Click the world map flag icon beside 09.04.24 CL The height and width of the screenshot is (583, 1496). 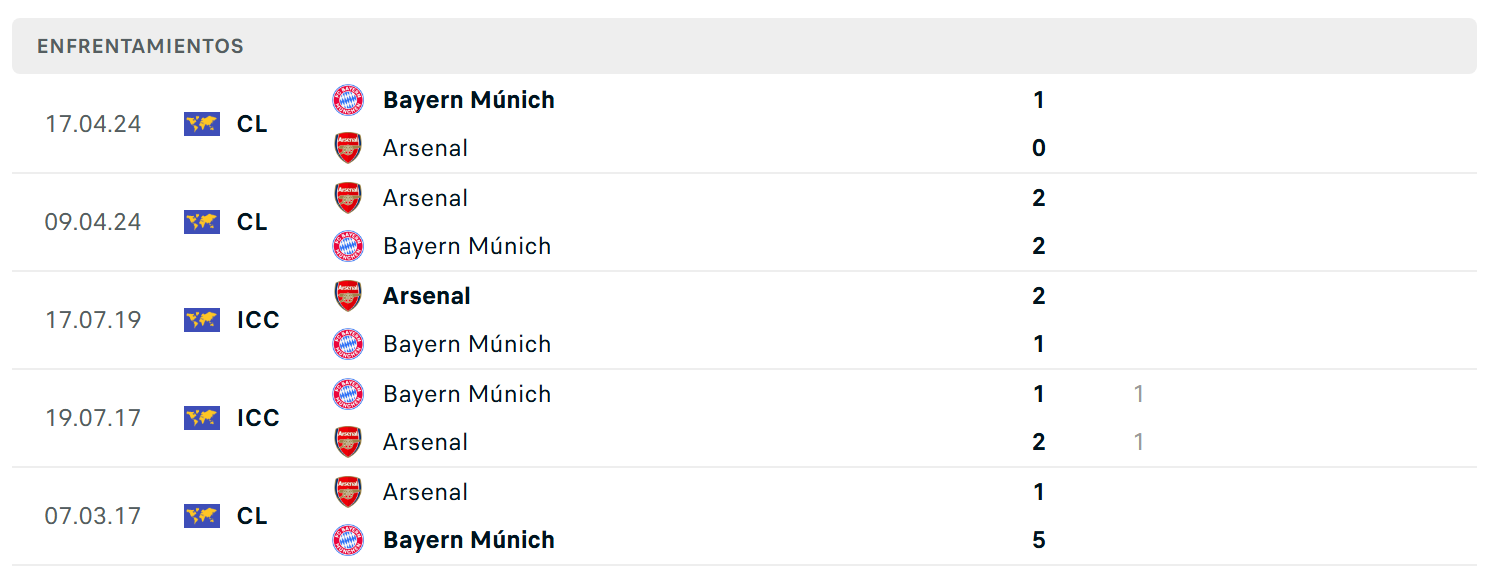[x=202, y=222]
